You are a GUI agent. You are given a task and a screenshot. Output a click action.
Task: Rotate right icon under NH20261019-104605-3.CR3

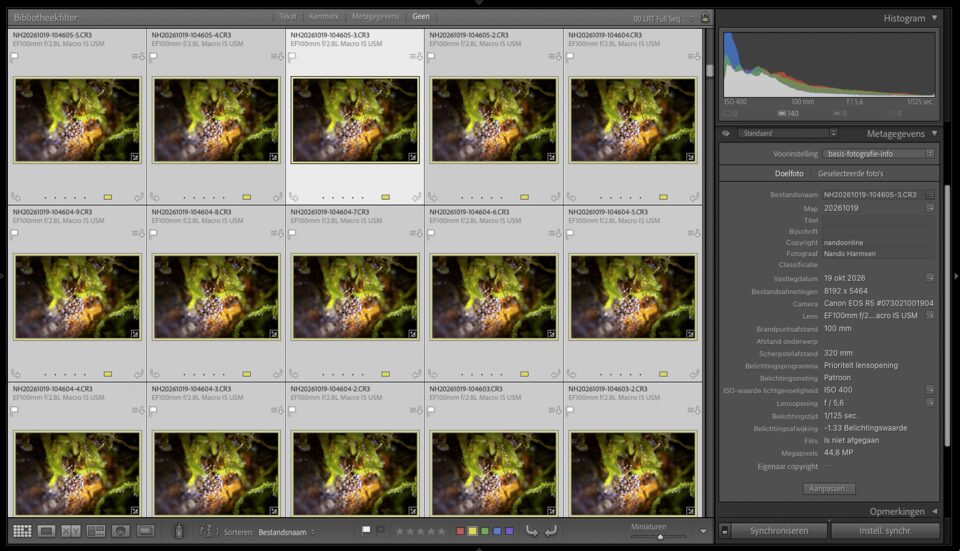coord(417,197)
